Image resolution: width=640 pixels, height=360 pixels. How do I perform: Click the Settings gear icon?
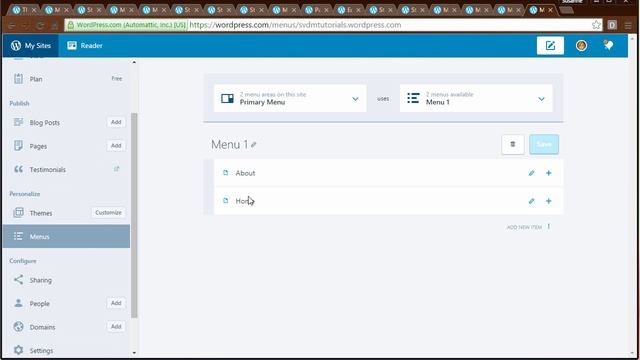tap(18, 350)
